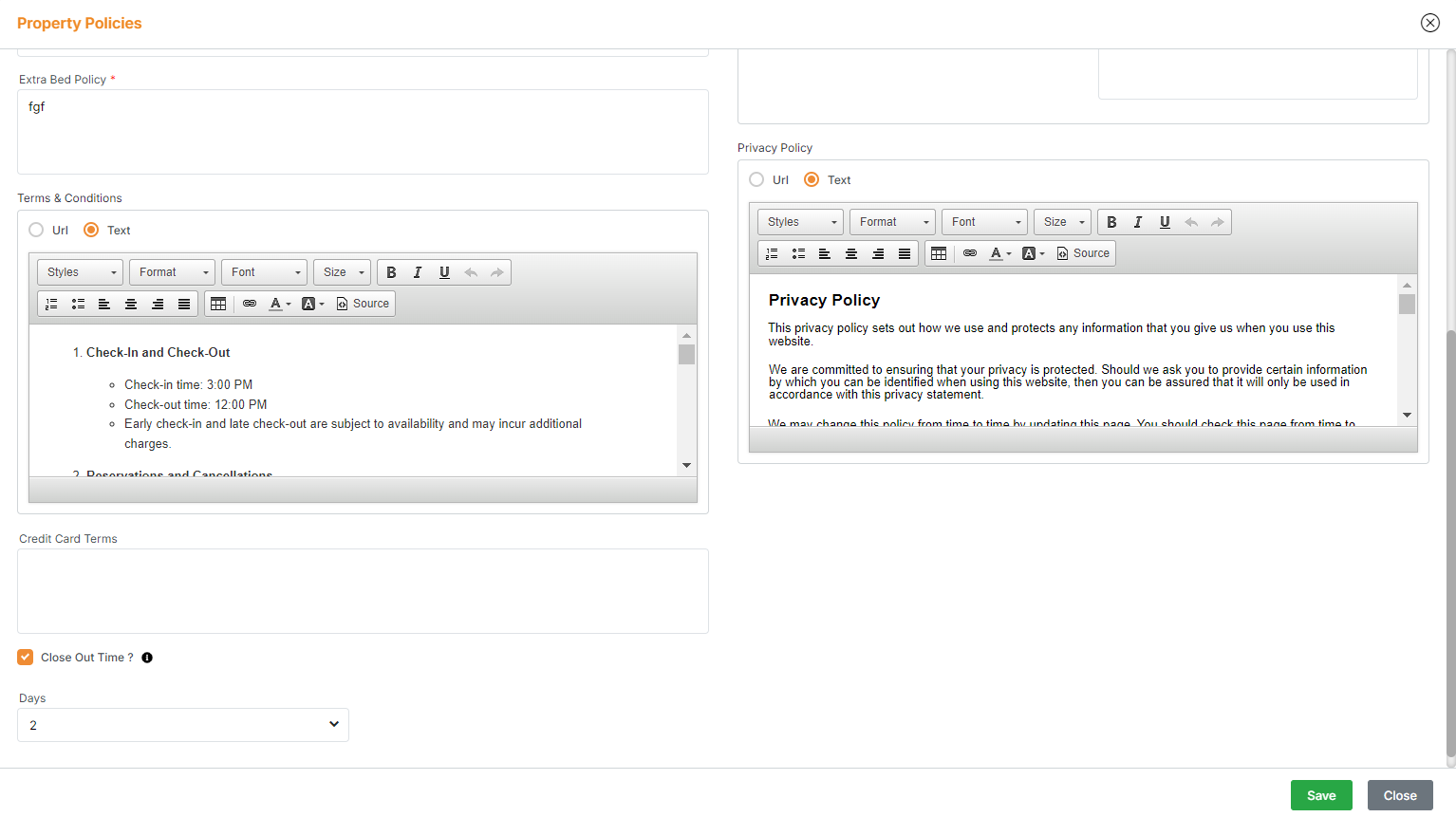The width and height of the screenshot is (1456, 817).
Task: Click the Close Out Time info icon
Action: pos(147,658)
